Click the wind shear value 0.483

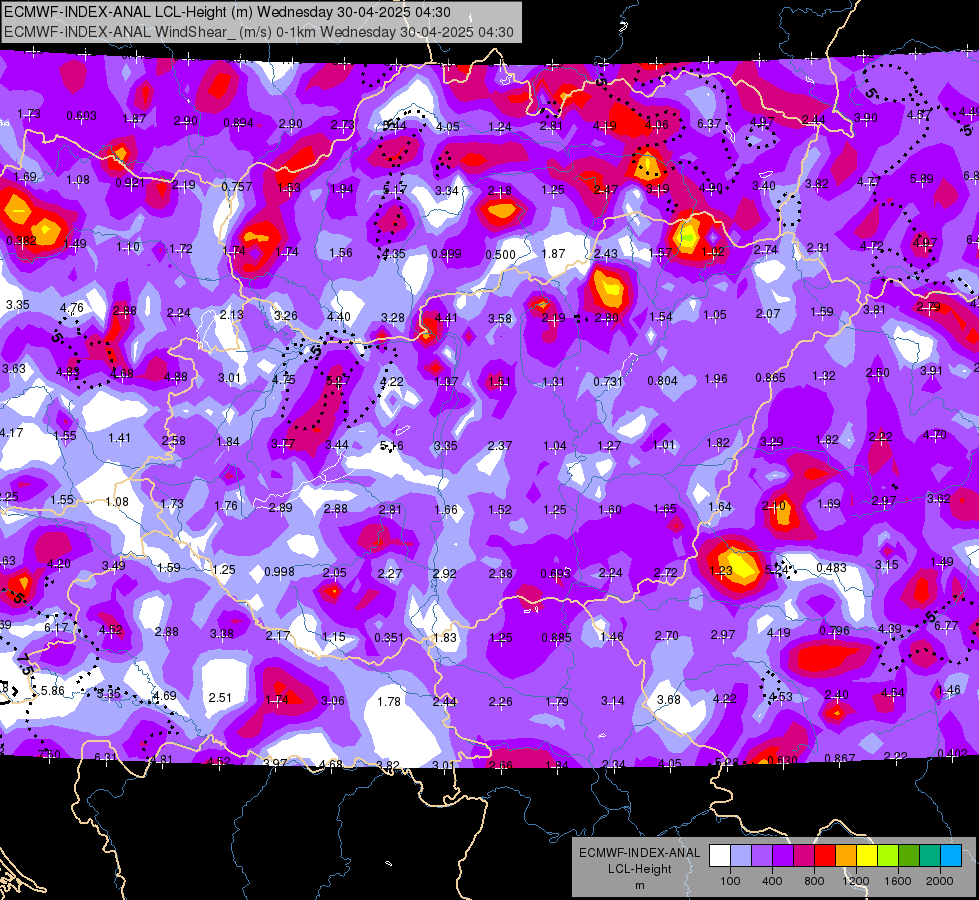[x=831, y=568]
